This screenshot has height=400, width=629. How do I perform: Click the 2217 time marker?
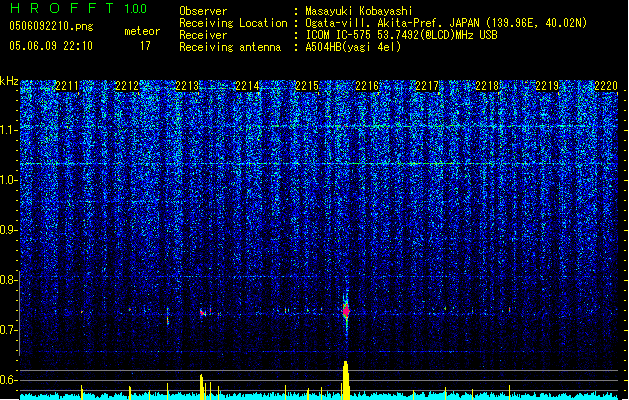[x=427, y=86]
